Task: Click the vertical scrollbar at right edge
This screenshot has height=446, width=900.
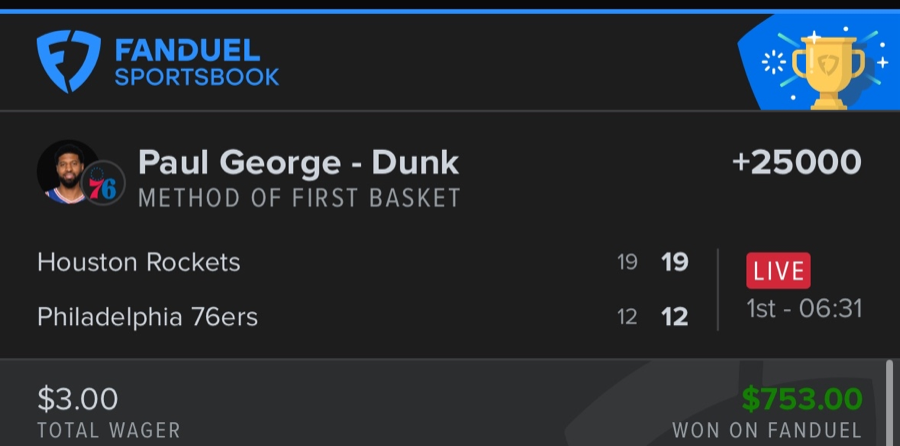Action: tap(889, 402)
